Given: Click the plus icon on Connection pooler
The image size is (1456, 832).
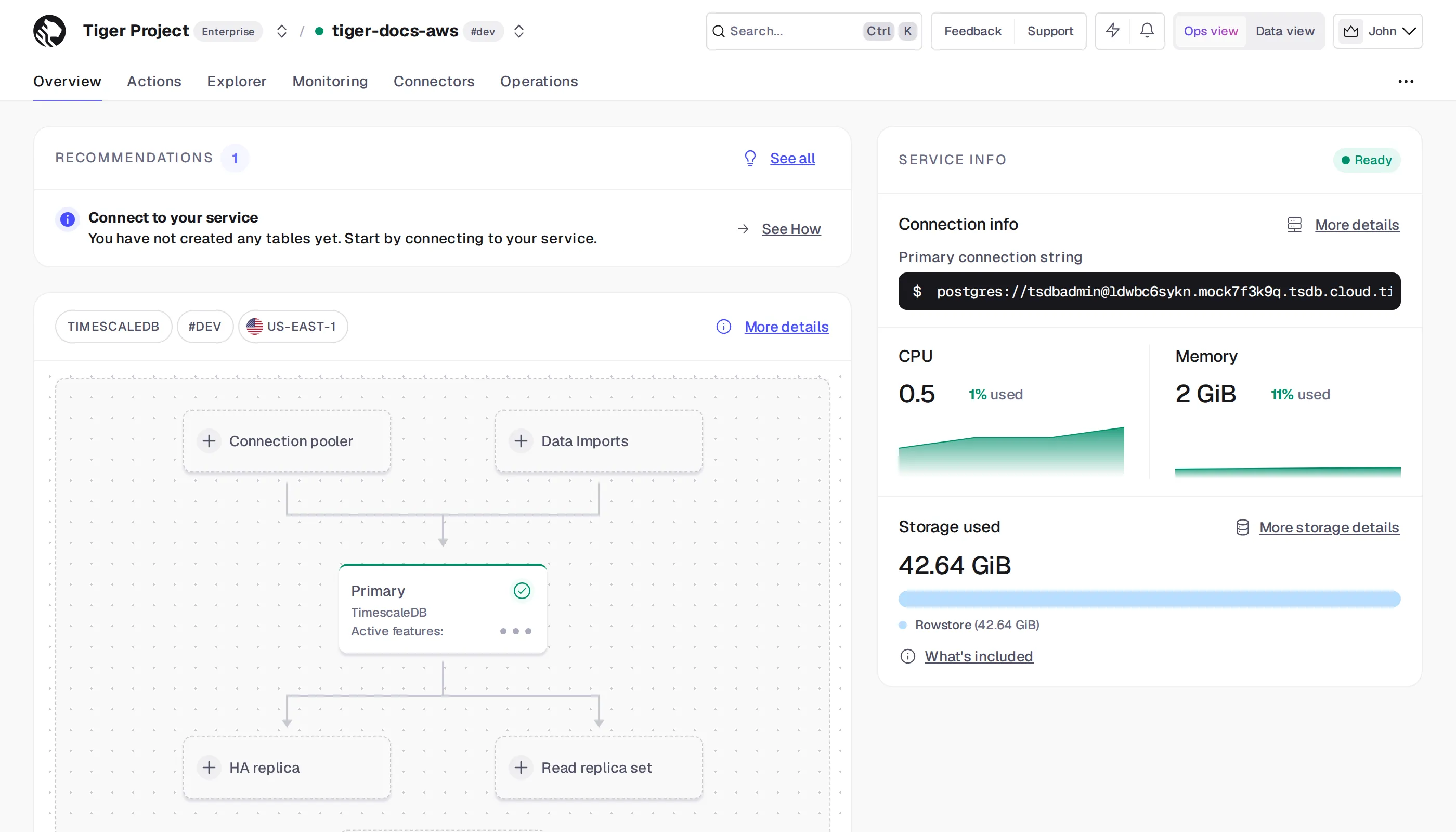Looking at the screenshot, I should pos(209,441).
